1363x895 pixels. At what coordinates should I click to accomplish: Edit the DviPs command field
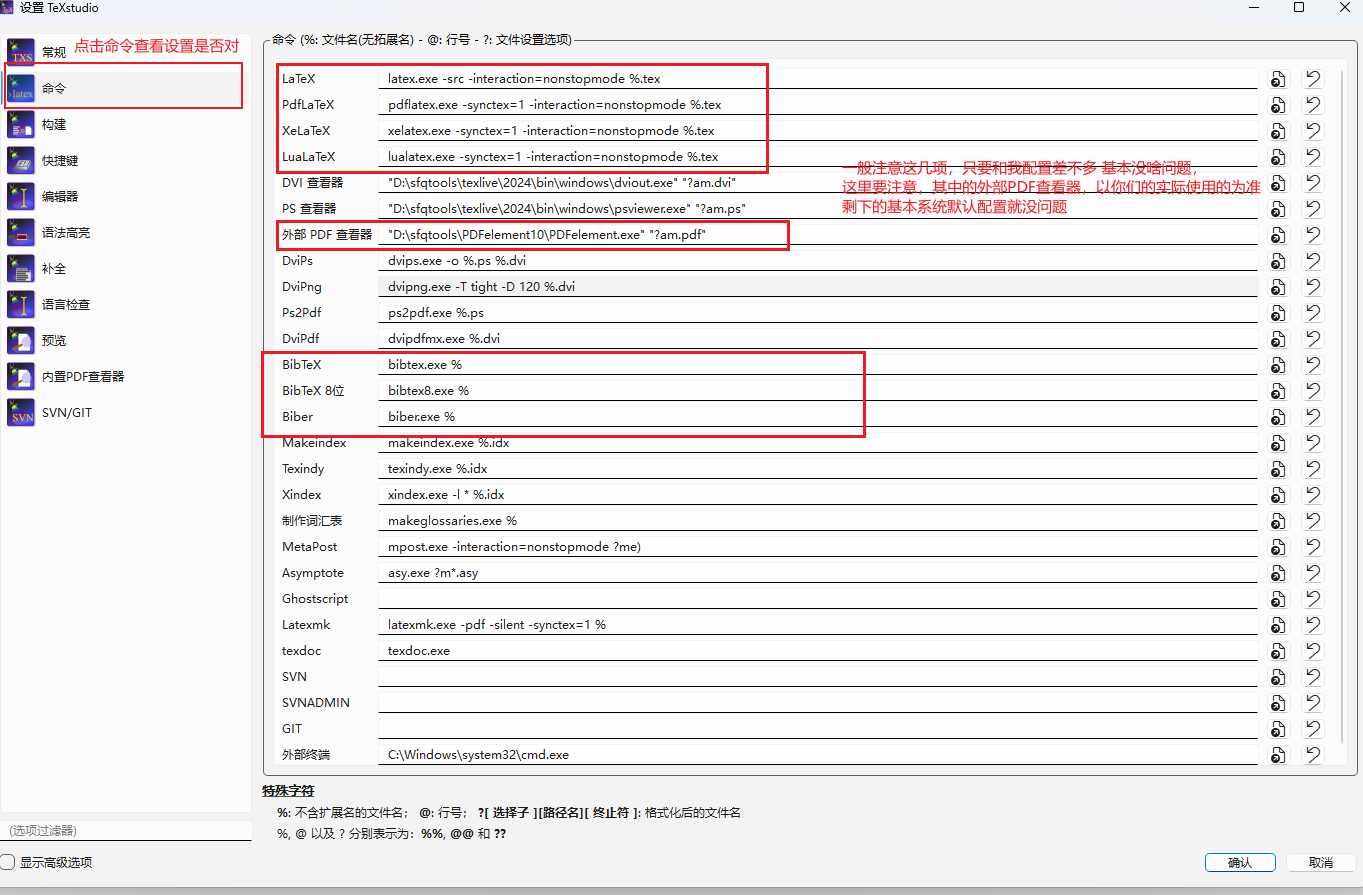pyautogui.click(x=818, y=260)
